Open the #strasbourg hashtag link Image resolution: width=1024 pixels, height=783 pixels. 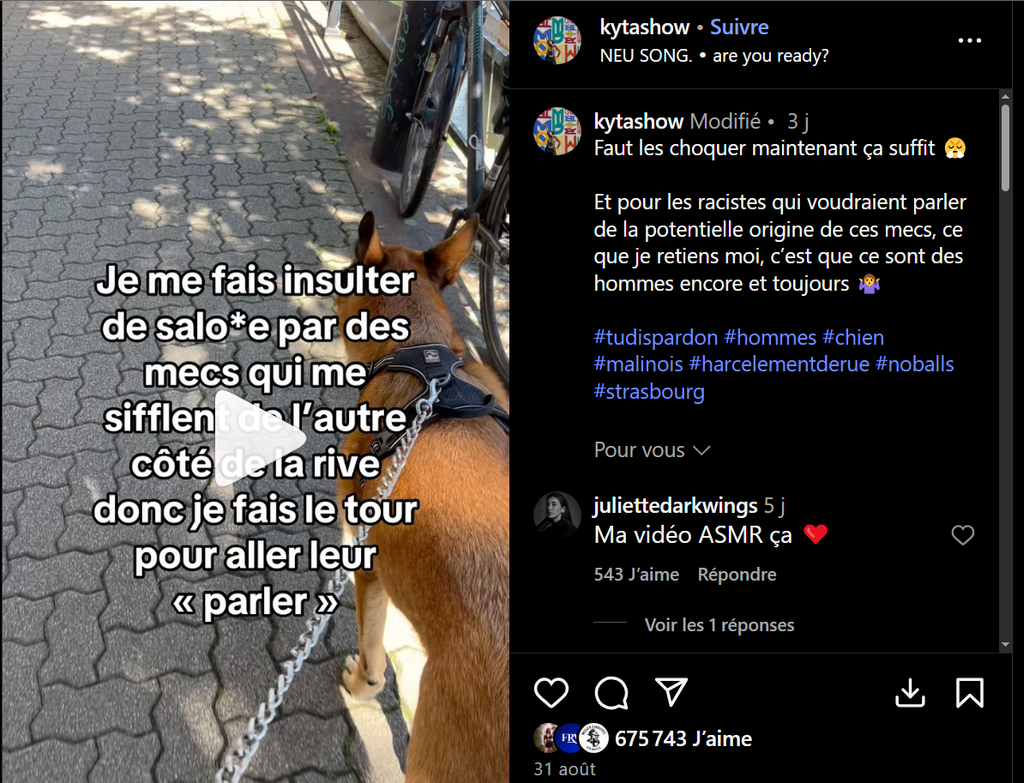click(649, 391)
